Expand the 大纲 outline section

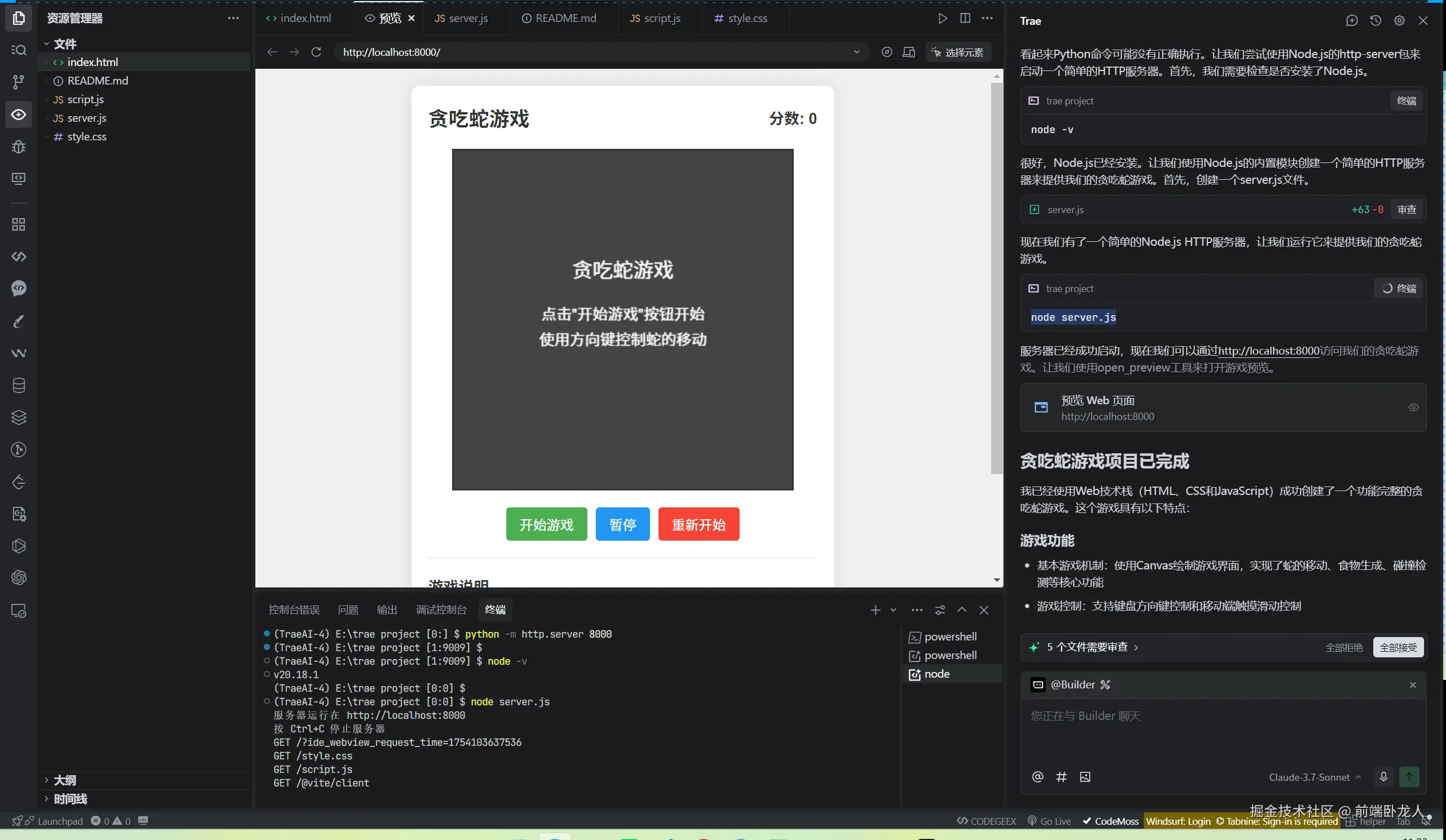coord(64,780)
